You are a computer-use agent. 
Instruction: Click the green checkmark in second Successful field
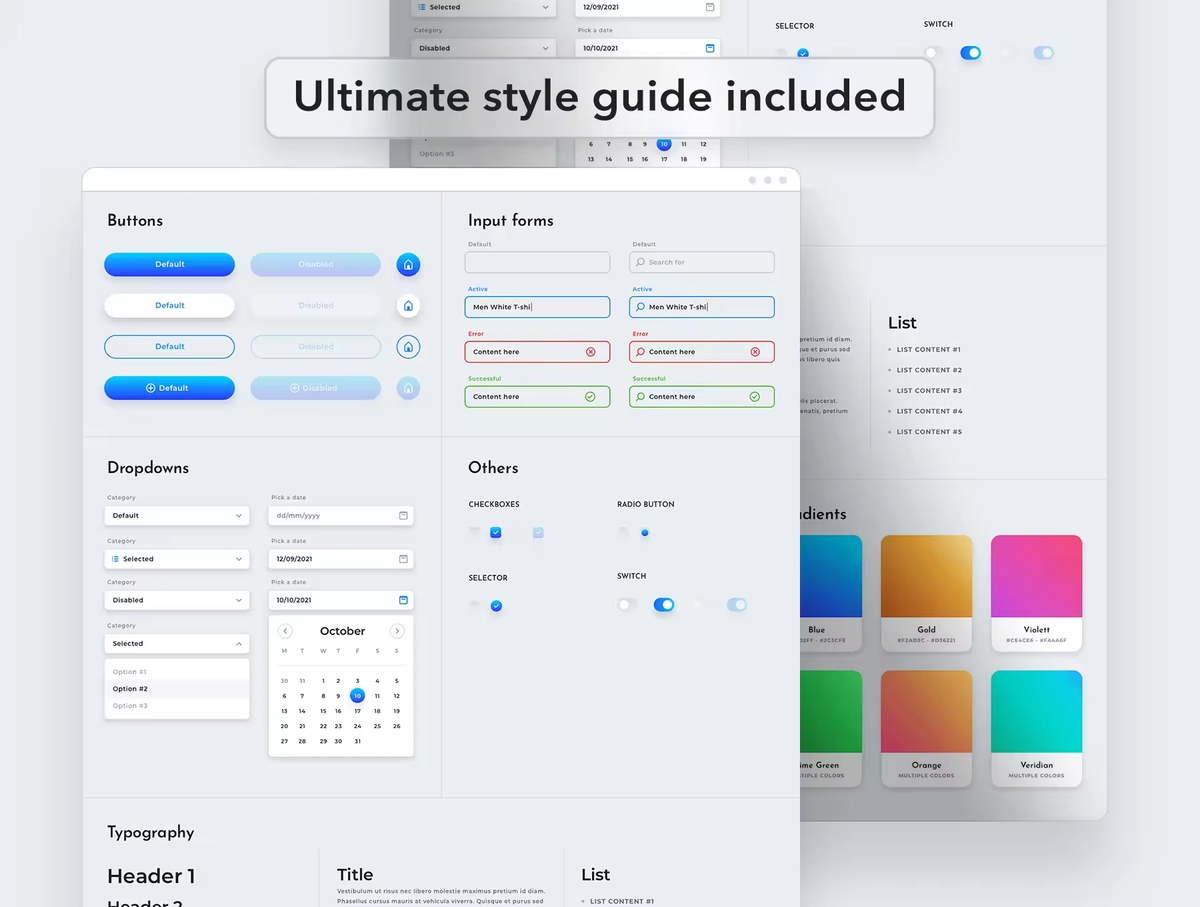click(754, 397)
